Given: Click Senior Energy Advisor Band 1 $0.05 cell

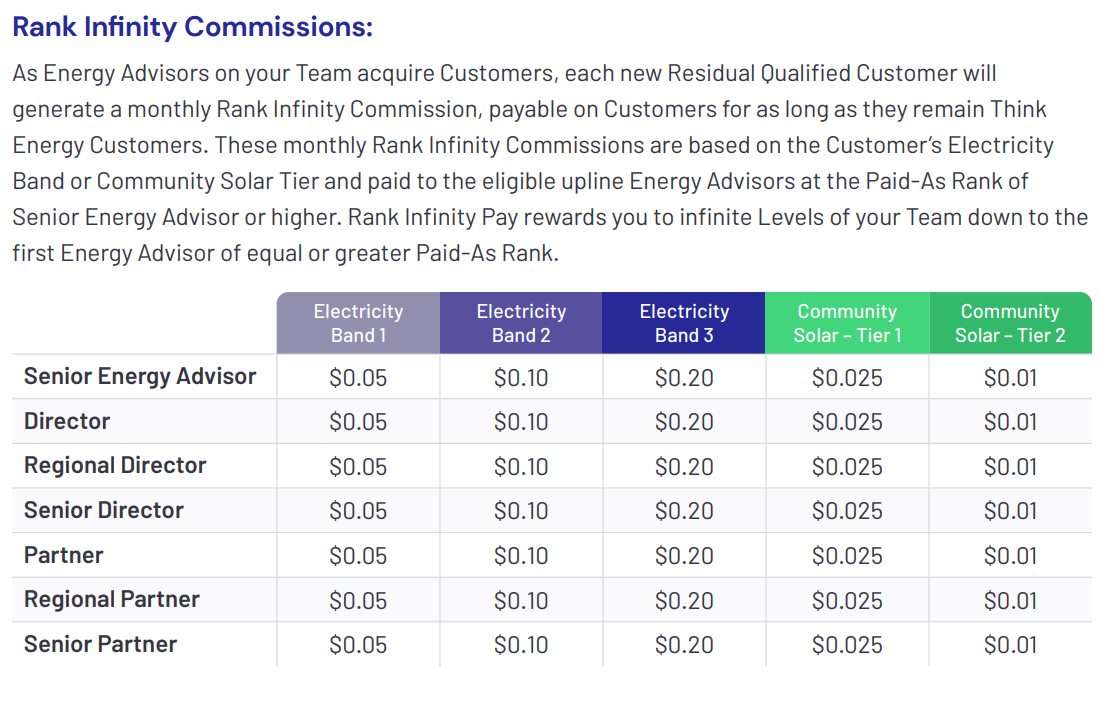Looking at the screenshot, I should 358,377.
